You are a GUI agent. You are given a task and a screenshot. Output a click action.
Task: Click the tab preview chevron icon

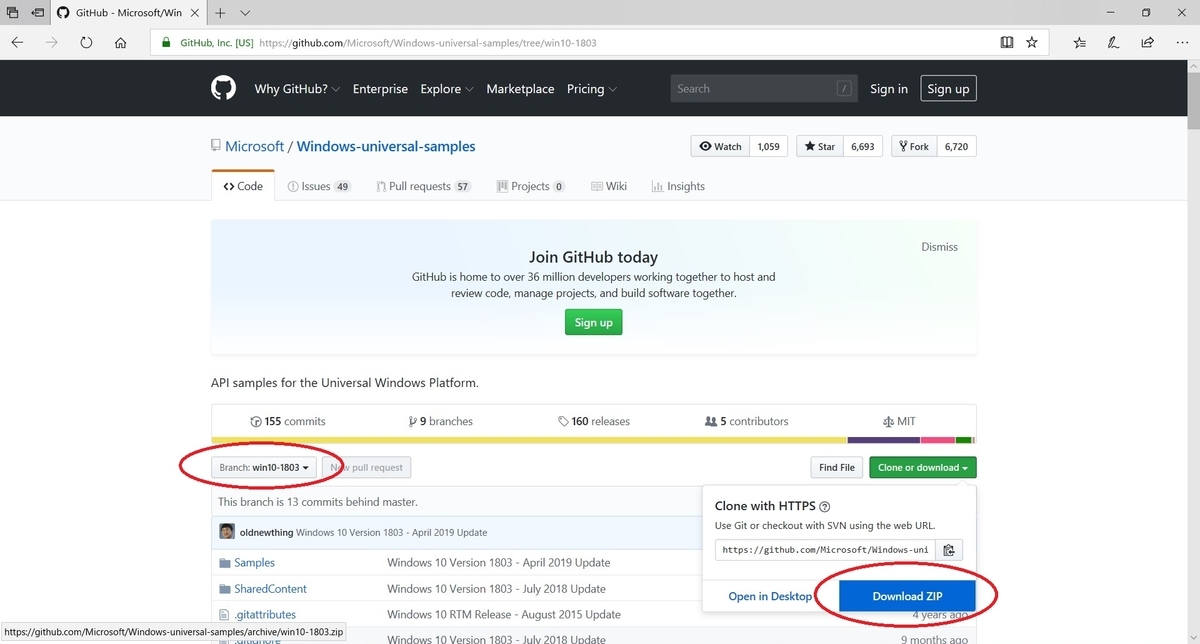click(245, 13)
